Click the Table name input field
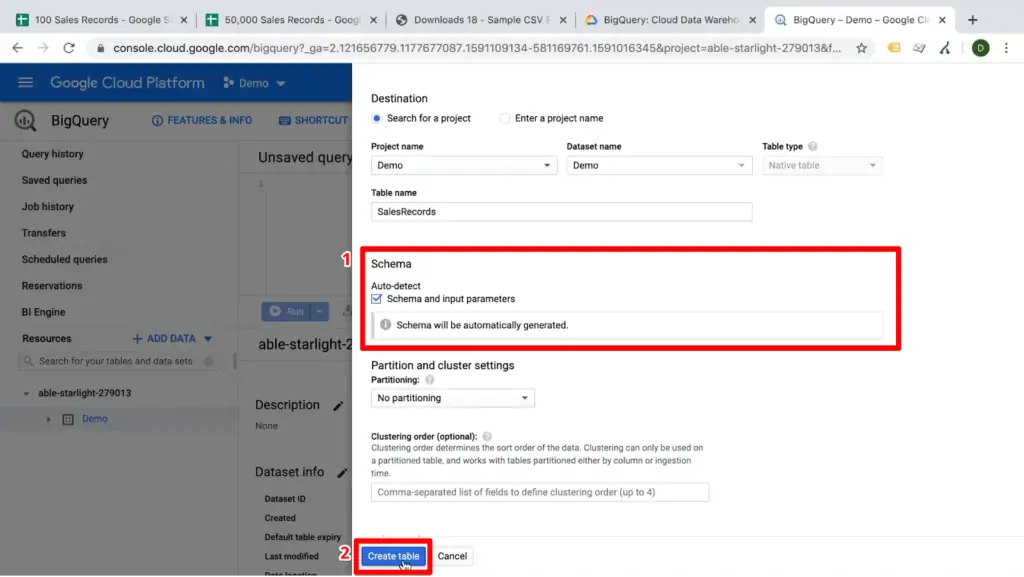 pyautogui.click(x=560, y=211)
